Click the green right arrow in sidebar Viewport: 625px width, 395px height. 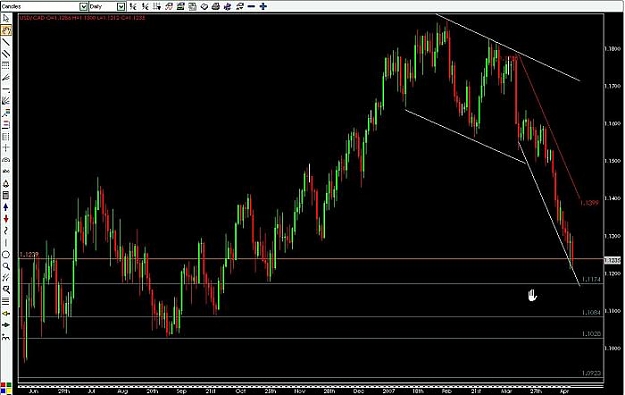pyautogui.click(x=6, y=325)
